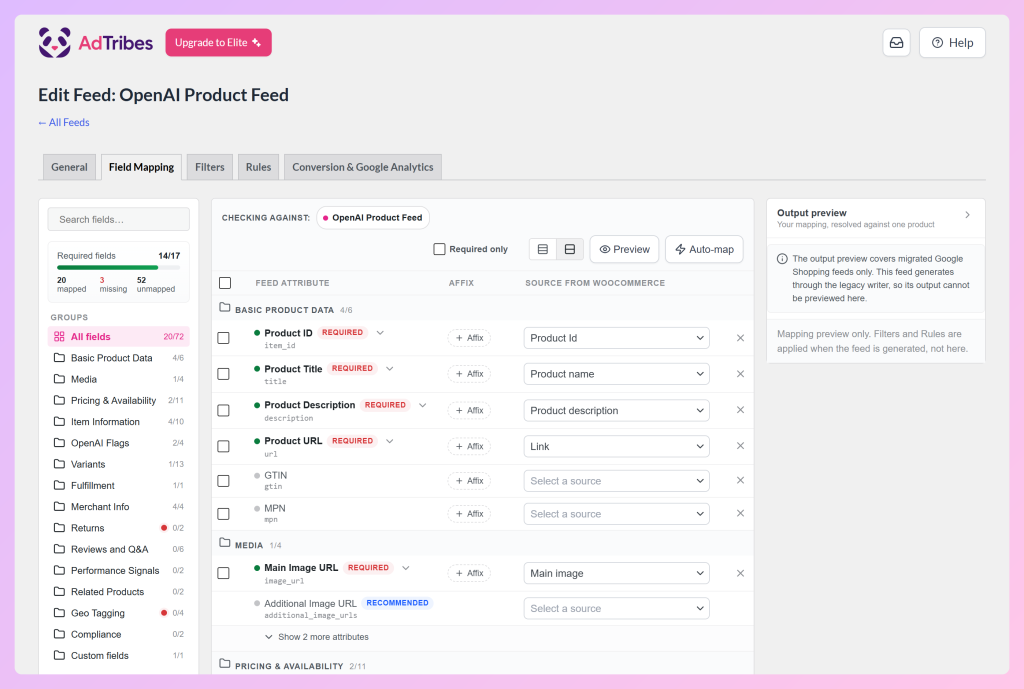Select the Main Image URL row checkbox

(223, 573)
